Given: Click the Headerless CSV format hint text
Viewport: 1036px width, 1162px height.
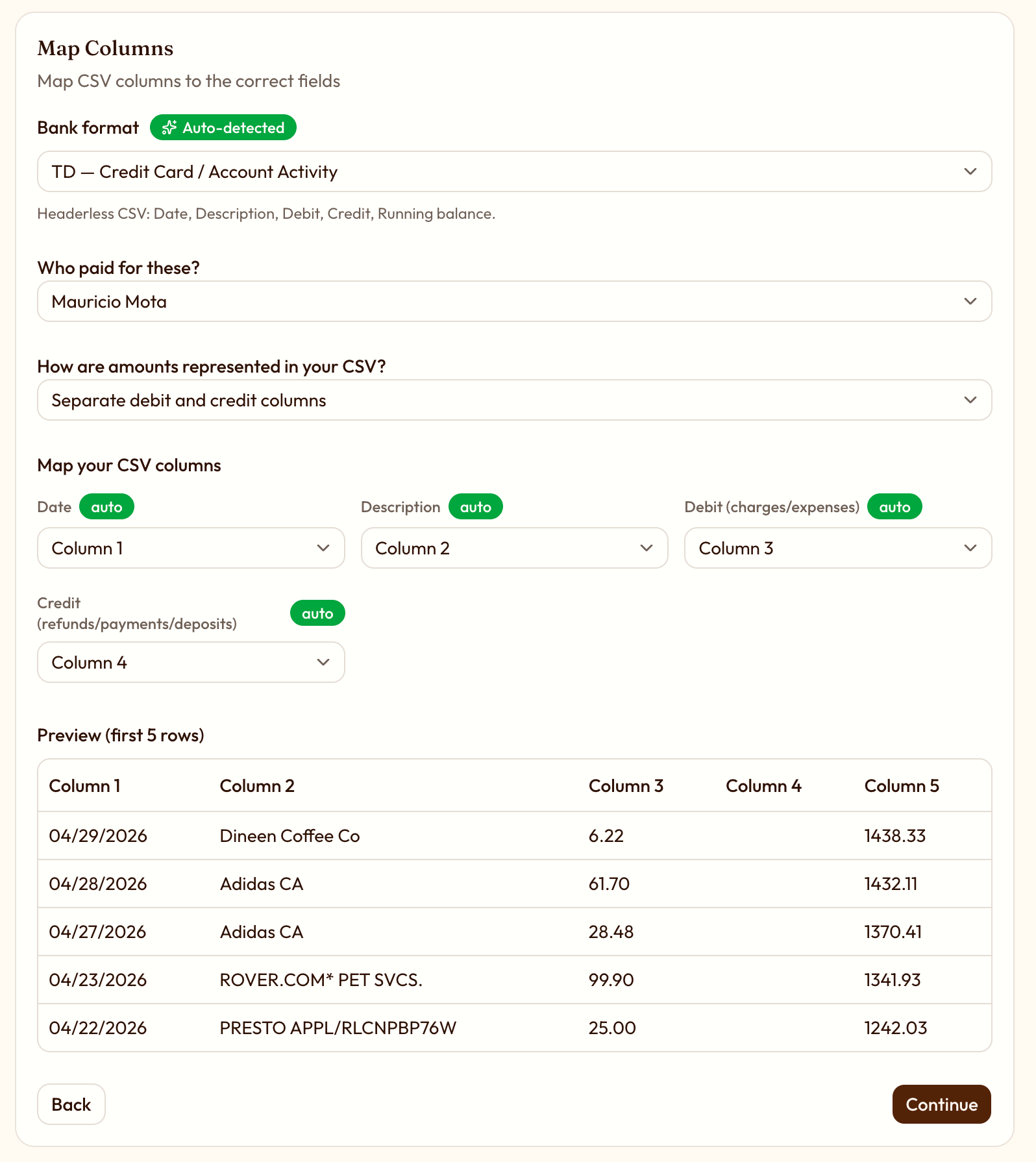Looking at the screenshot, I should coord(266,214).
